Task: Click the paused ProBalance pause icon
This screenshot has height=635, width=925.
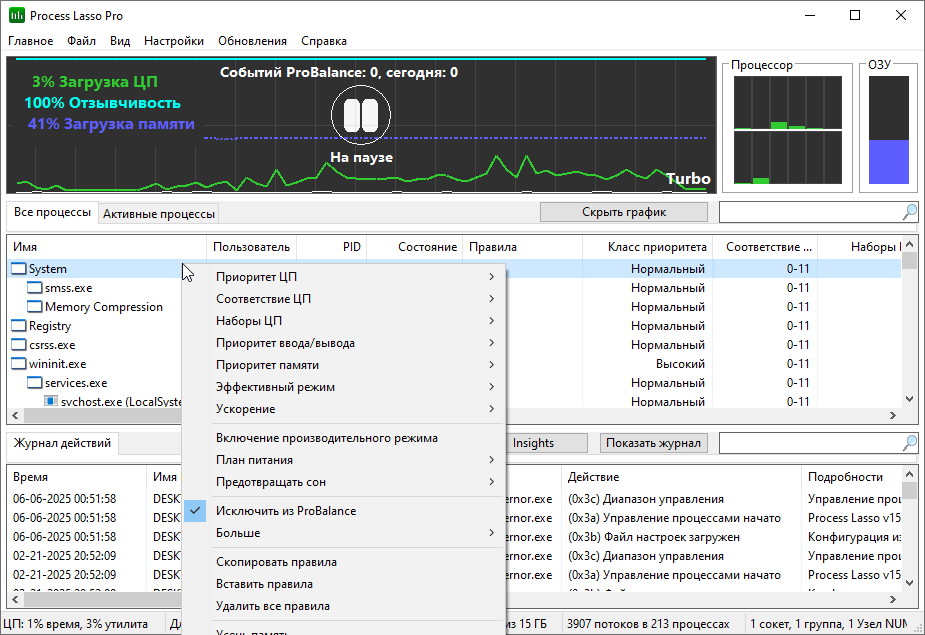Action: (360, 114)
